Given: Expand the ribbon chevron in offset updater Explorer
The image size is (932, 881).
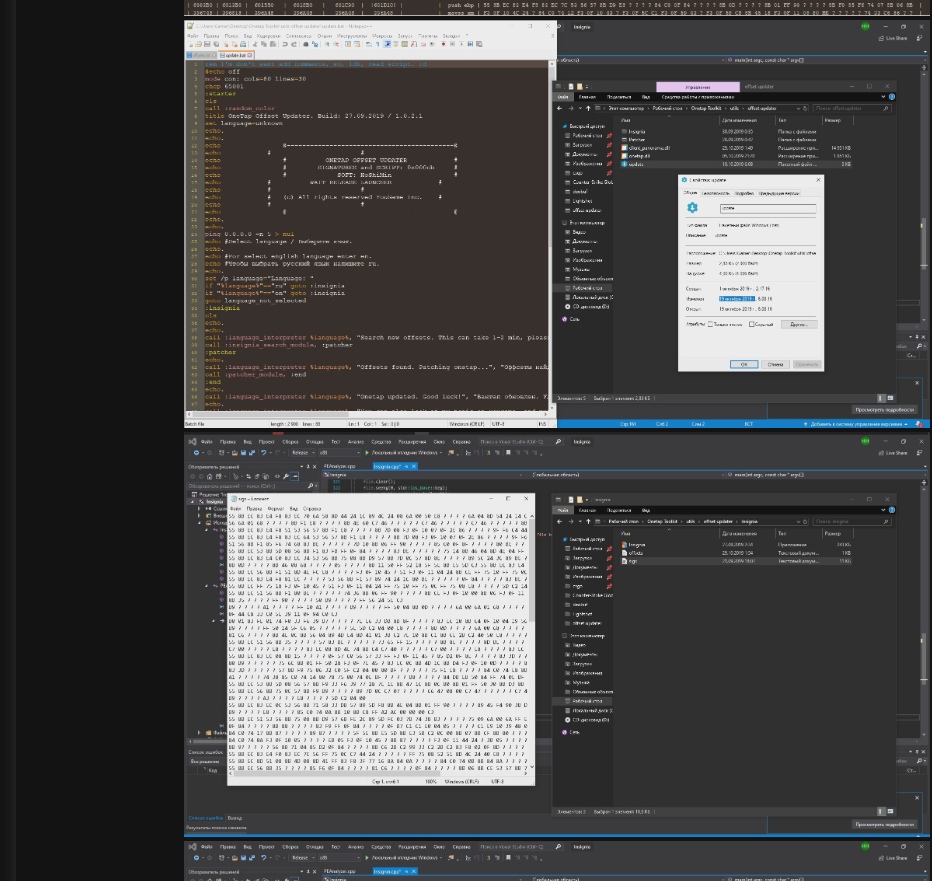Looking at the screenshot, I should pos(883,97).
